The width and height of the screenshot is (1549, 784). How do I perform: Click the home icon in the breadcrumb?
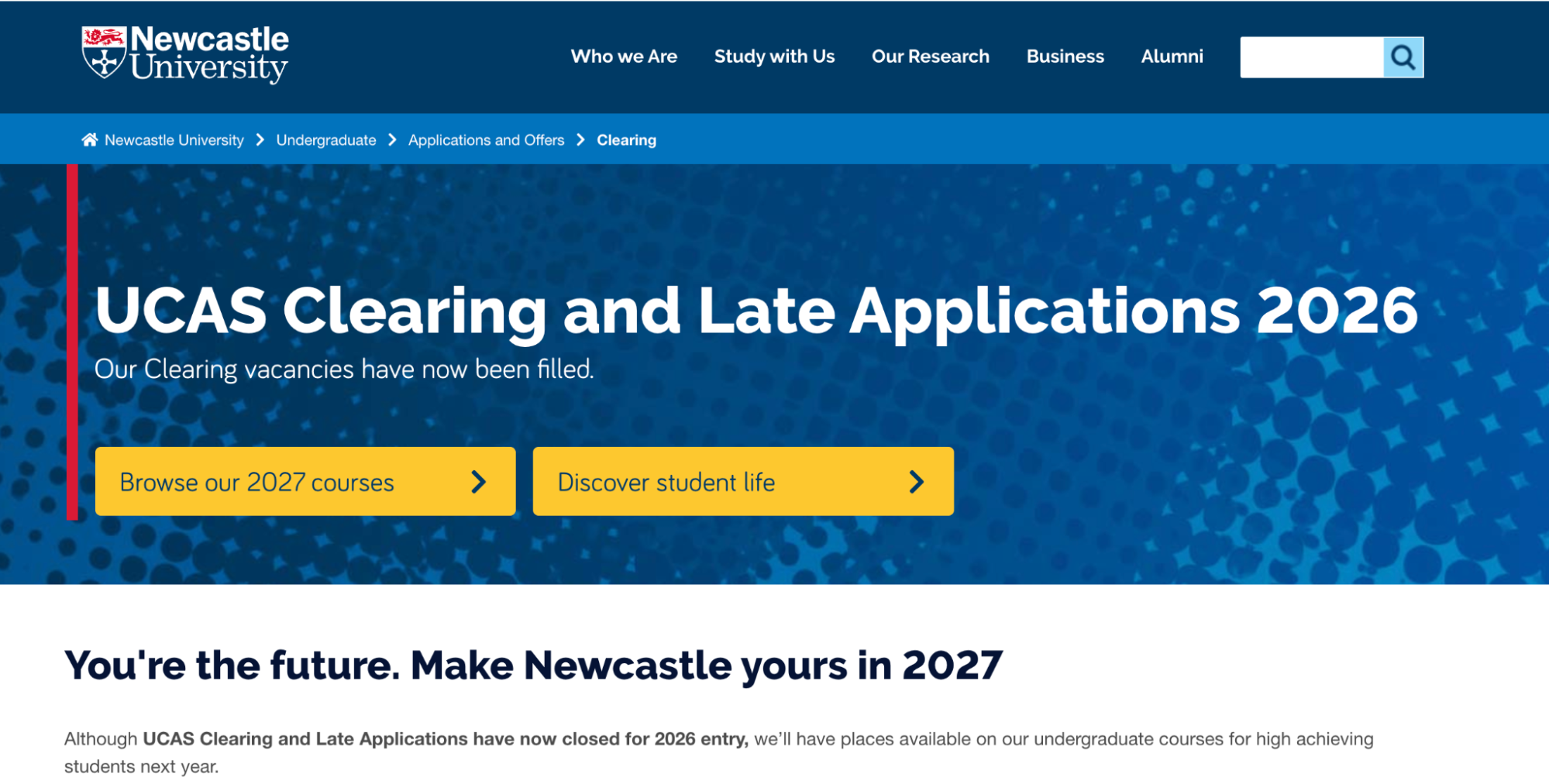pyautogui.click(x=90, y=139)
